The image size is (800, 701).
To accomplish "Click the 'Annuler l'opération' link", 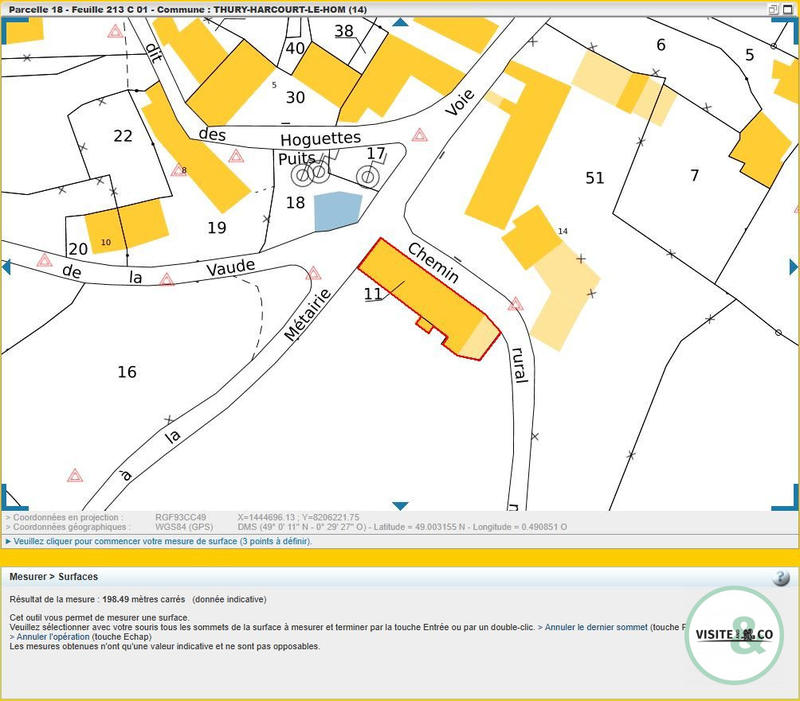I will tap(52, 637).
